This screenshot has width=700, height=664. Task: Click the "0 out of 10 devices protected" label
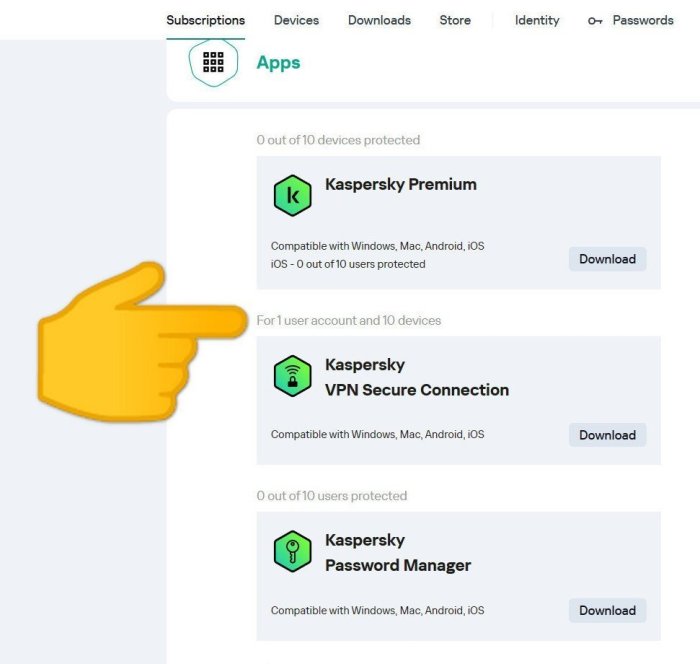[x=338, y=140]
